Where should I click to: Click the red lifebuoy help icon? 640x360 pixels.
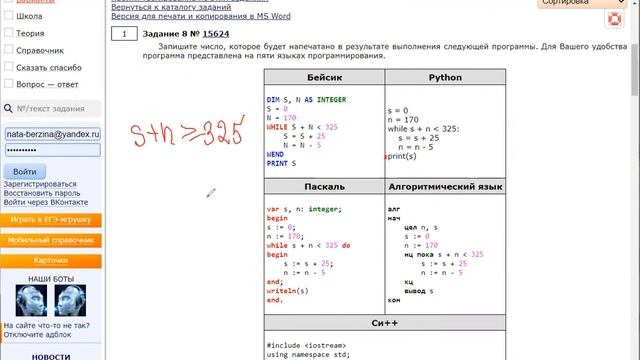(614, 19)
